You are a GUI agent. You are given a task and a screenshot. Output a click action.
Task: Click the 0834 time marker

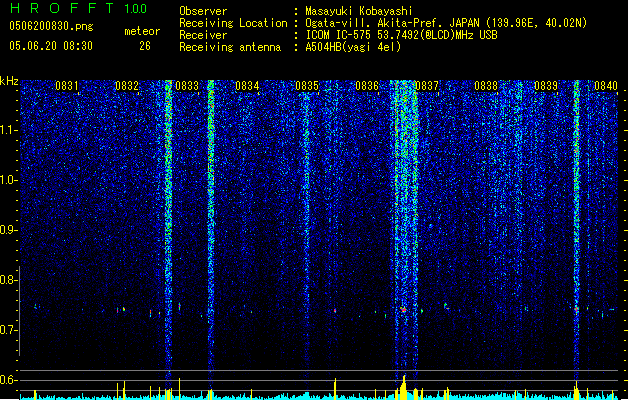pyautogui.click(x=247, y=86)
